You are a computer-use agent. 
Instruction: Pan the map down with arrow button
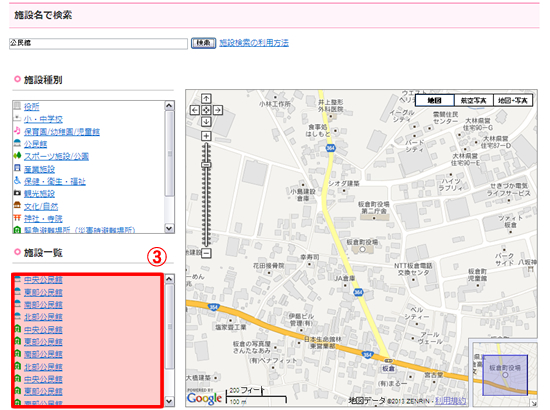click(x=206, y=122)
